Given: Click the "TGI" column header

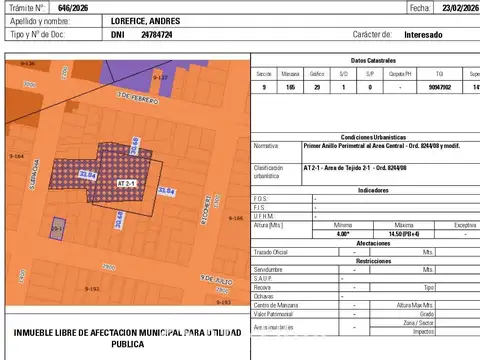Looking at the screenshot, I should pyautogui.click(x=439, y=74).
